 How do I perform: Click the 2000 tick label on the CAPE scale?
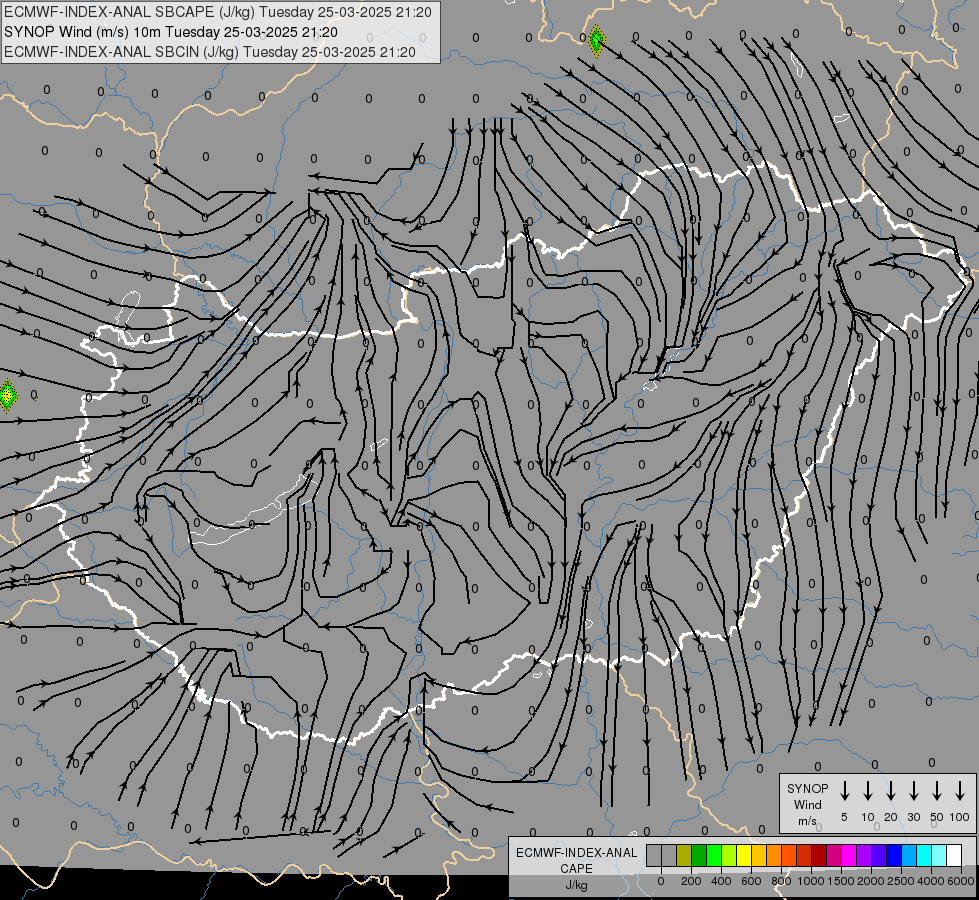pos(871,881)
